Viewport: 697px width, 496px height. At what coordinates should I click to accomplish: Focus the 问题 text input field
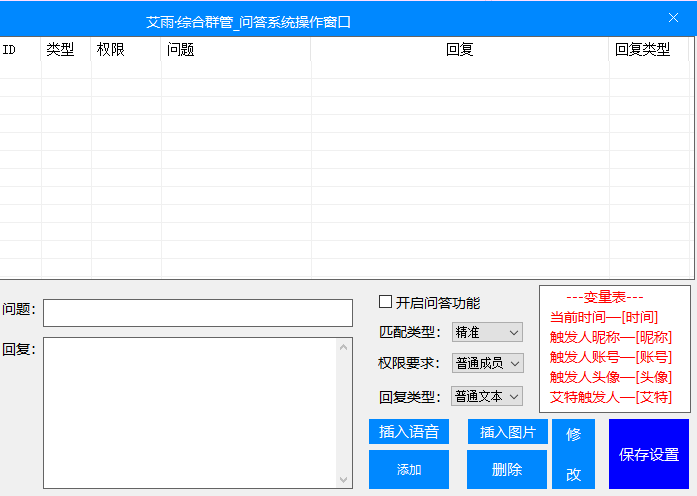pos(197,313)
